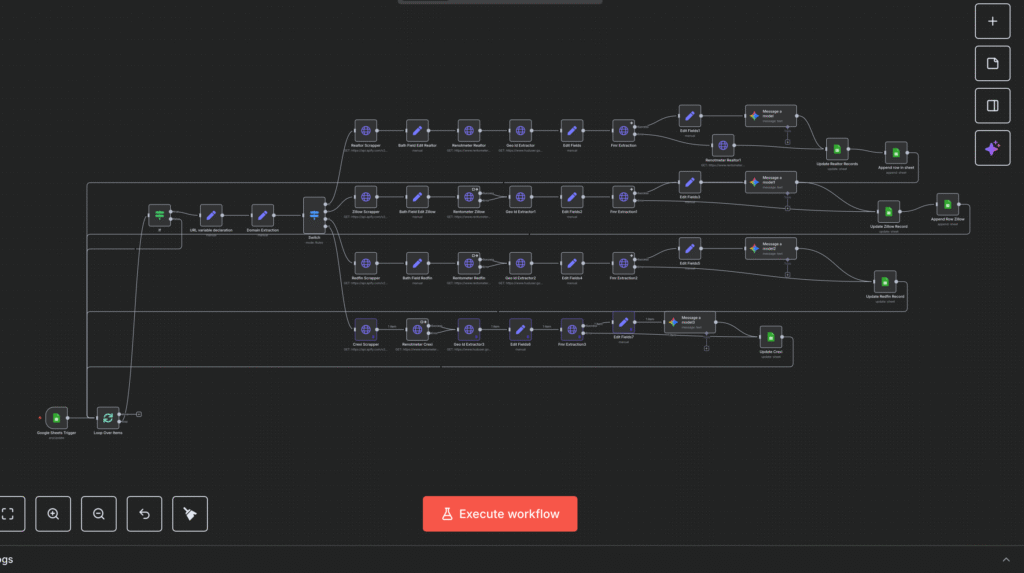Add a tool under Message a model3
The image size is (1024, 573).
point(707,348)
